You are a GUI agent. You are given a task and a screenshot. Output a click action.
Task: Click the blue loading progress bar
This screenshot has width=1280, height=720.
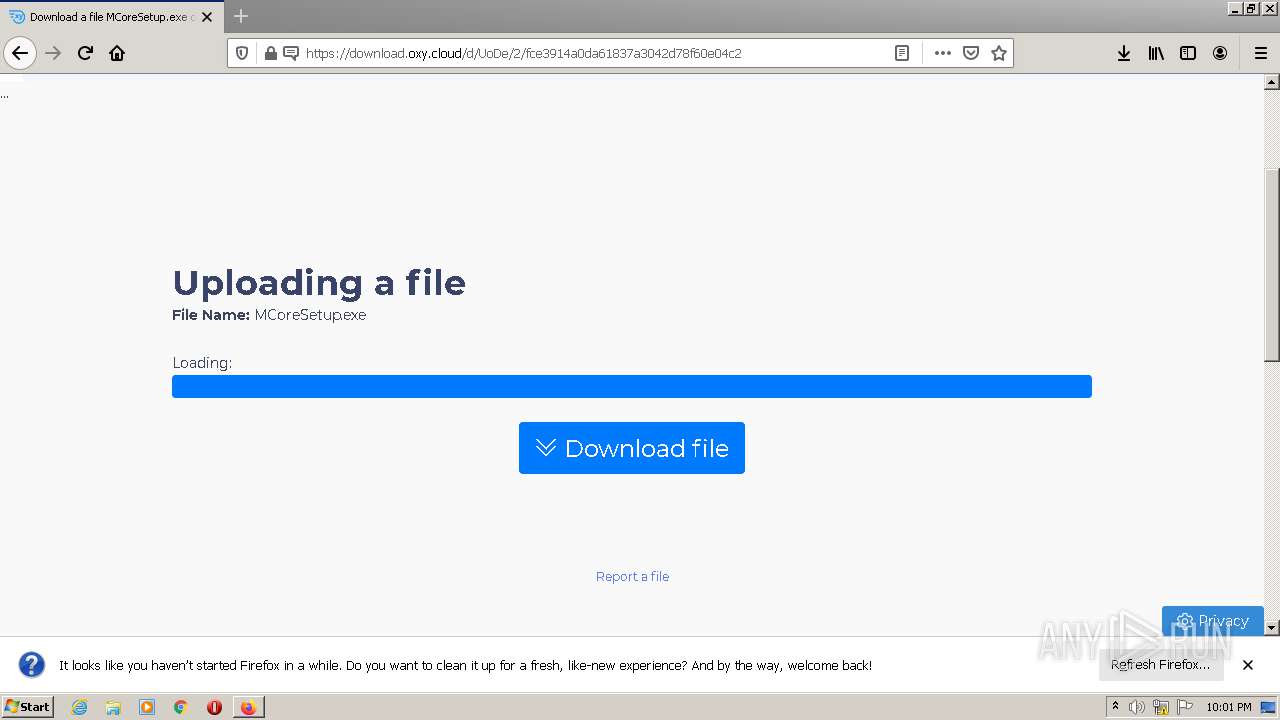click(632, 386)
